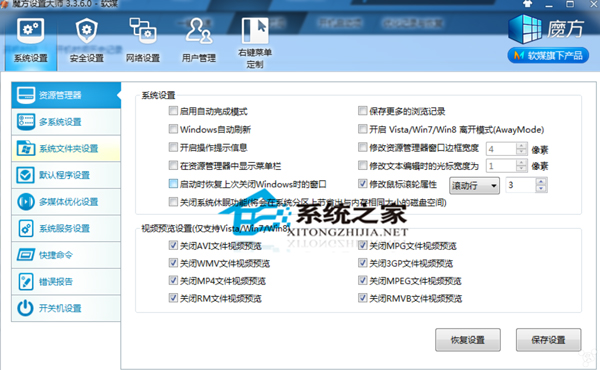Decrease cursor width stepper value
This screenshot has height=370, width=600.
click(x=522, y=169)
